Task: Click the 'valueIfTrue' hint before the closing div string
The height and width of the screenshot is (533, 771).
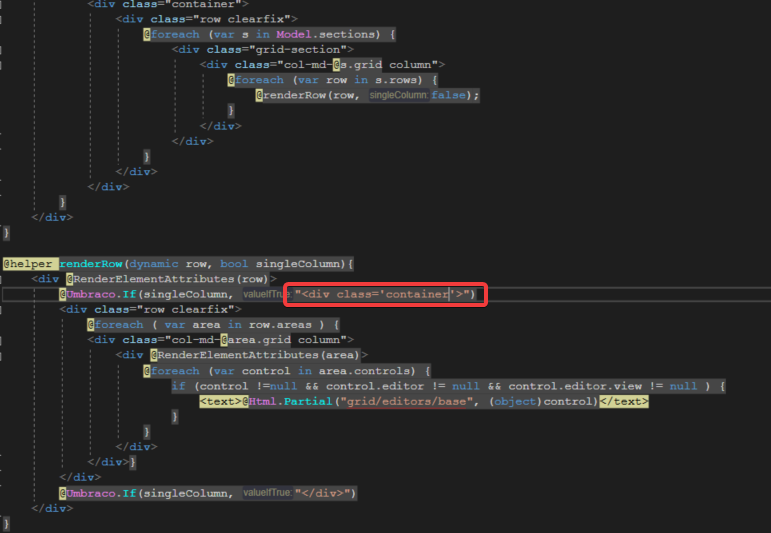Action: pyautogui.click(x=267, y=493)
